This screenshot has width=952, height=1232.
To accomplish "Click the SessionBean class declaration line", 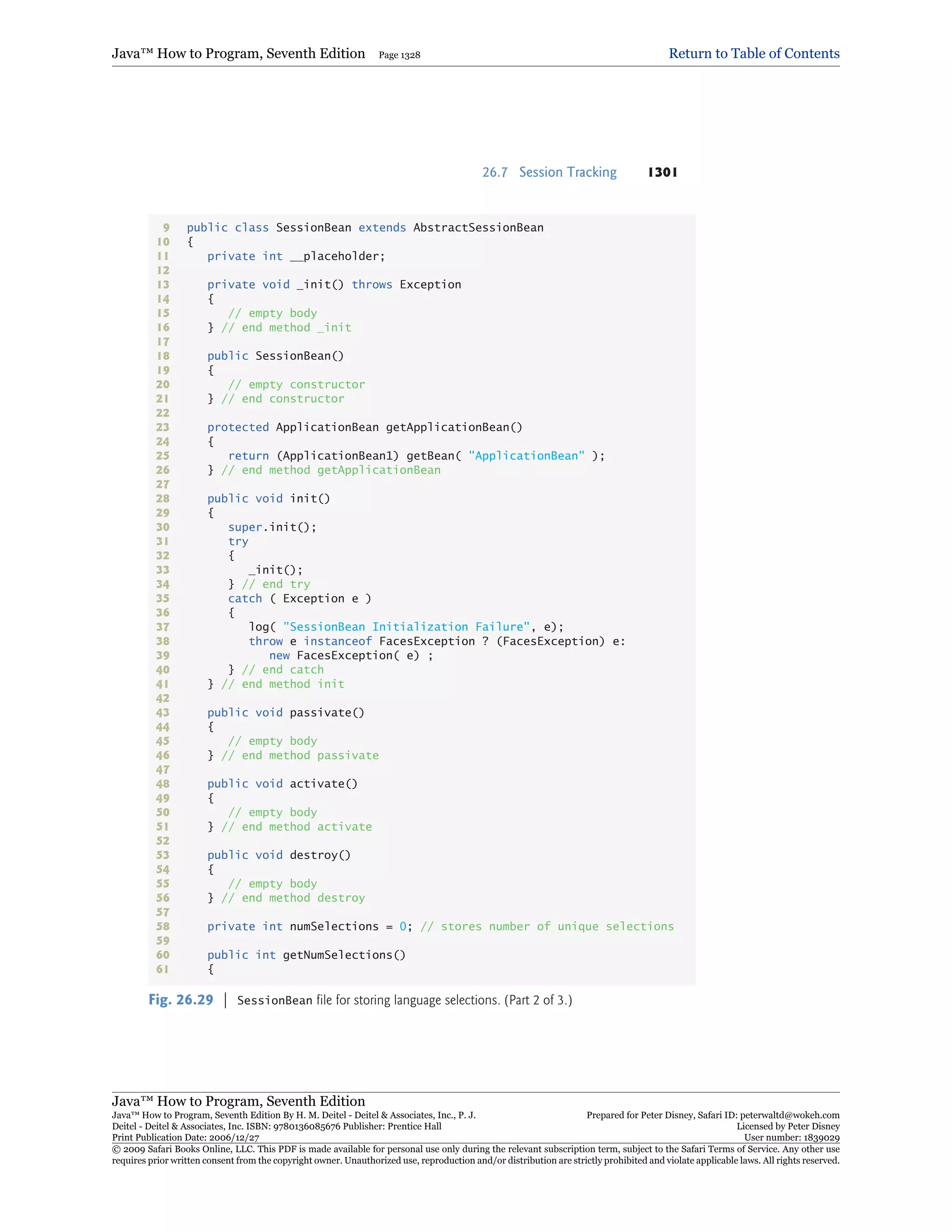I will 365,227.
